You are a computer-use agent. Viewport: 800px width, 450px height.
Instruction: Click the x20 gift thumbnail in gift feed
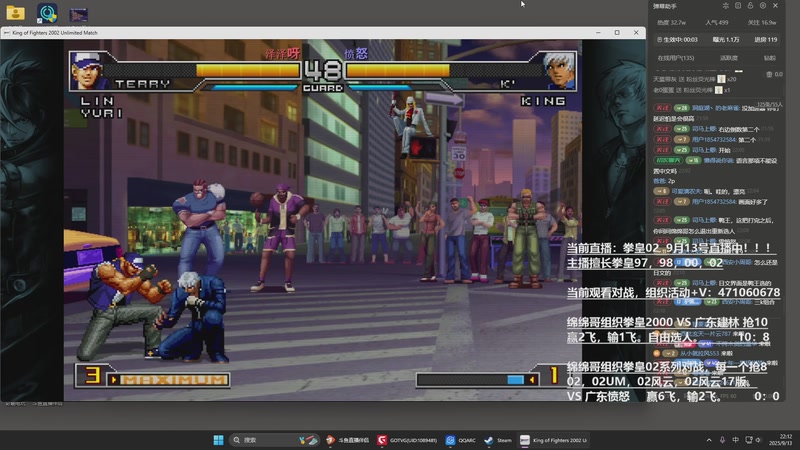(721, 79)
